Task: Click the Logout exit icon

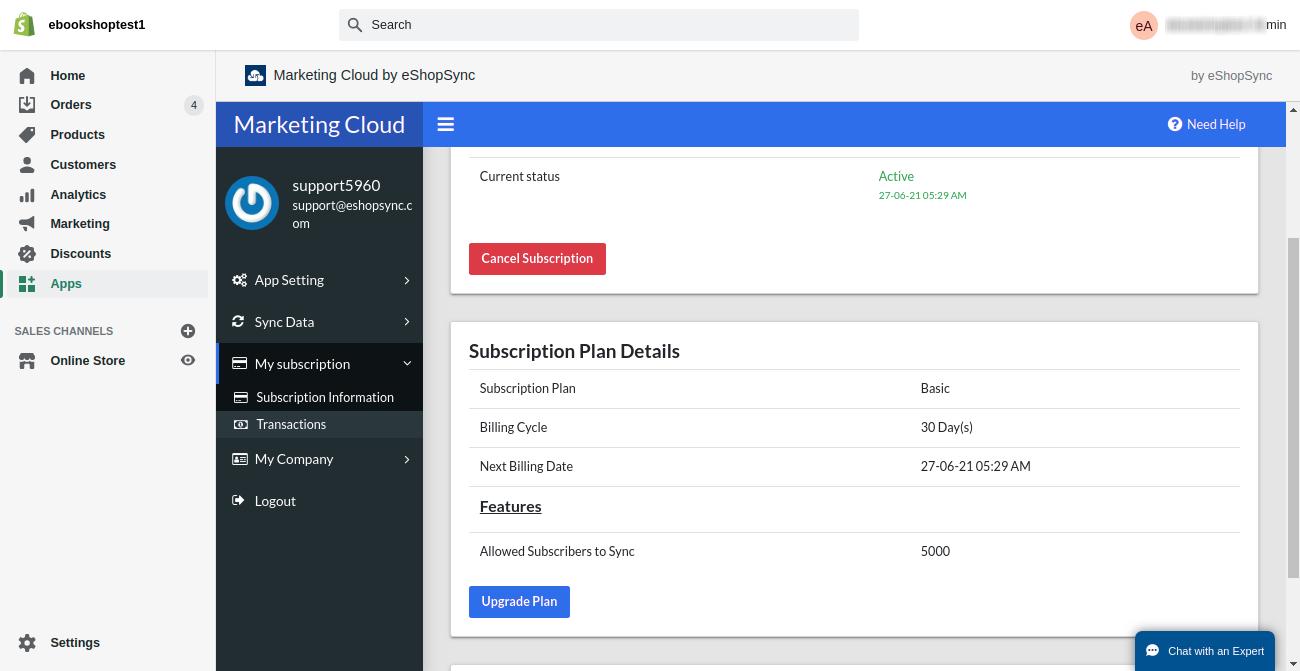Action: 238,501
